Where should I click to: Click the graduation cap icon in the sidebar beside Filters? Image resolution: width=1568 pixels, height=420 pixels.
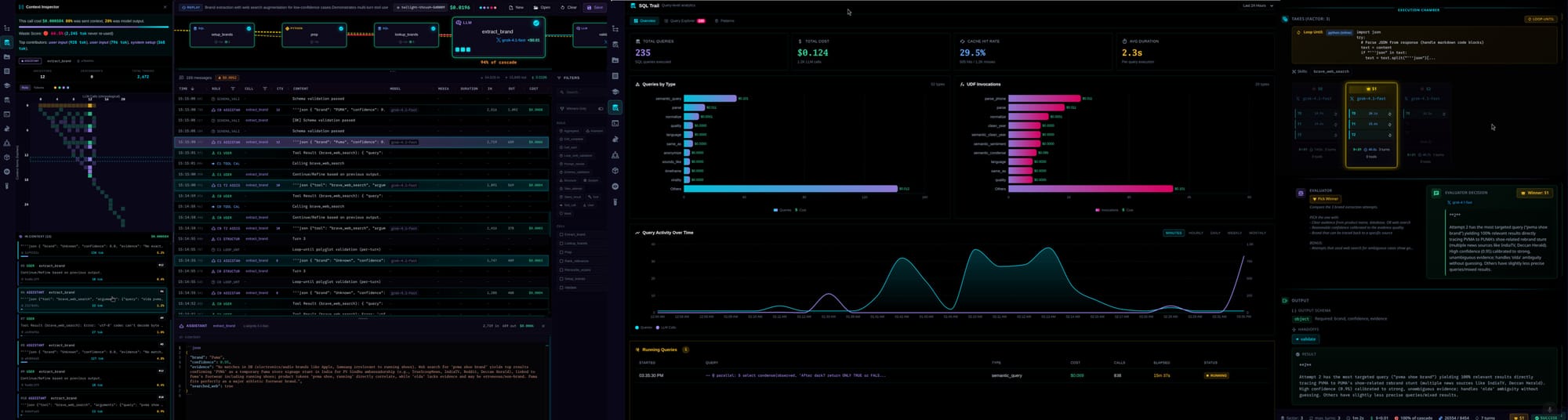pos(615,92)
